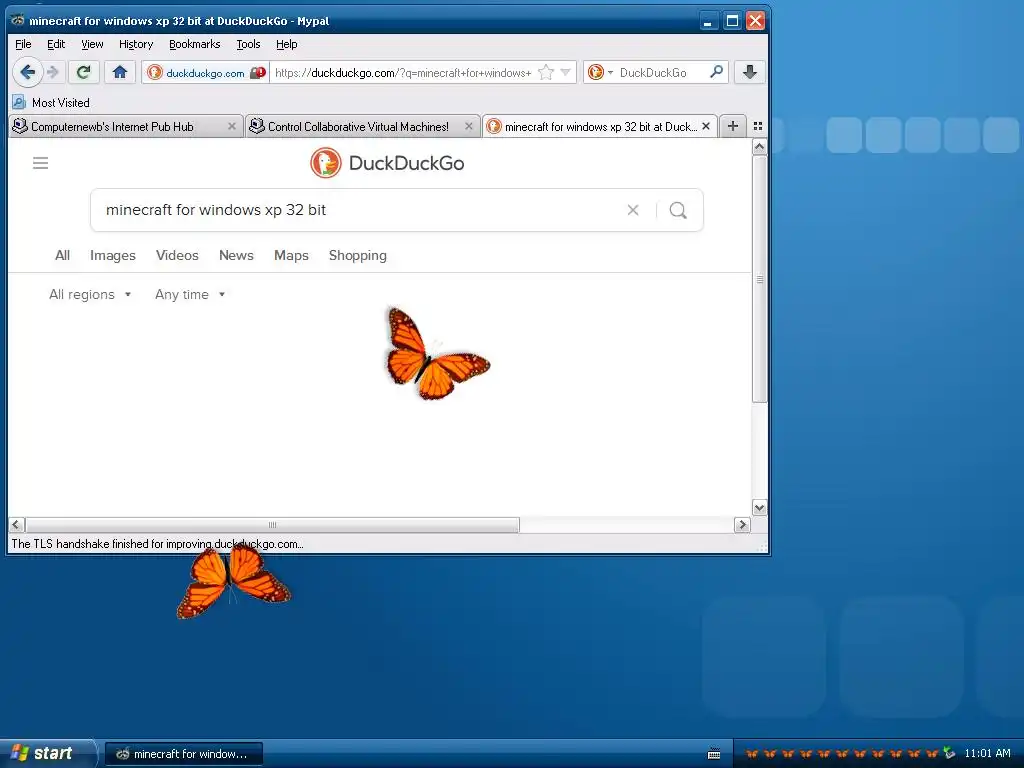1024x768 pixels.
Task: Click the search bar magnifier icon
Action: click(x=716, y=72)
